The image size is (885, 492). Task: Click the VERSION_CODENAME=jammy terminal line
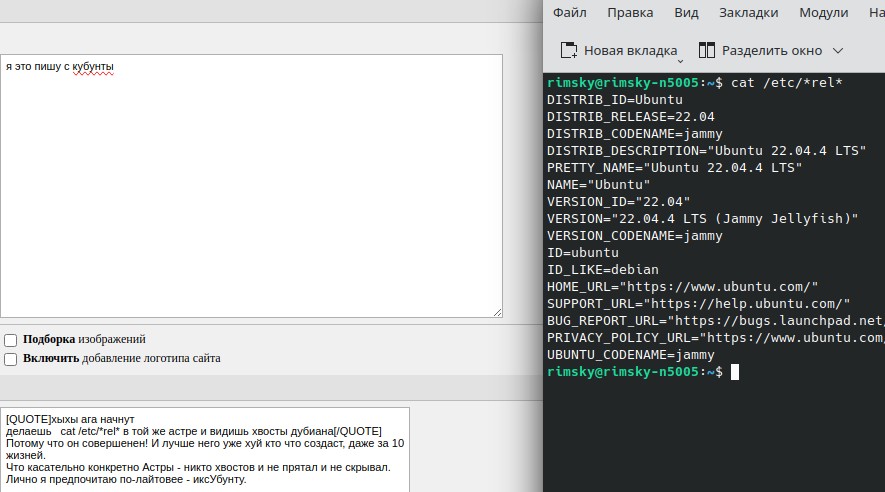pyautogui.click(x=634, y=236)
